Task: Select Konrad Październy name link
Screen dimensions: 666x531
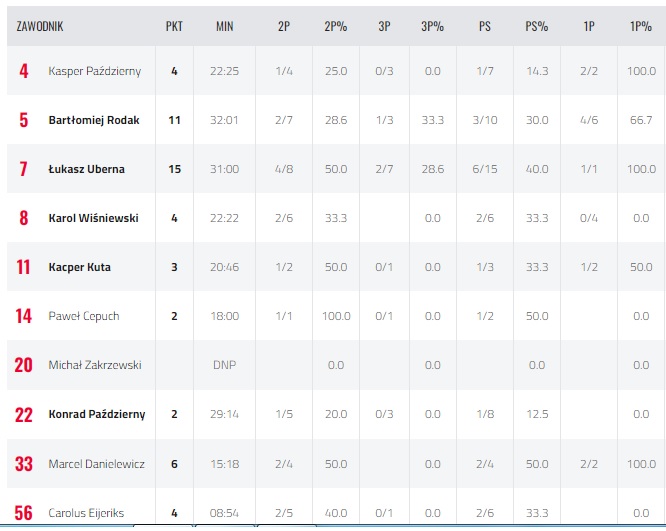Action: point(97,414)
